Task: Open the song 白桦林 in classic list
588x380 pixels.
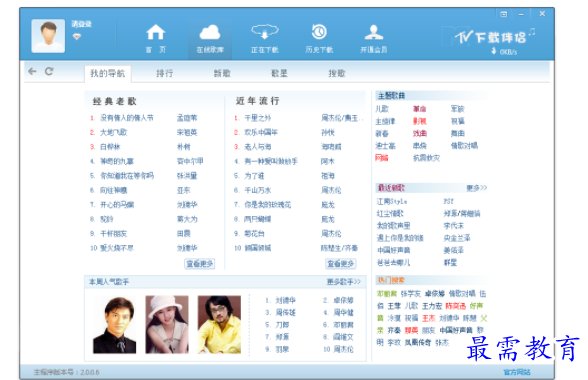Action: (110, 147)
